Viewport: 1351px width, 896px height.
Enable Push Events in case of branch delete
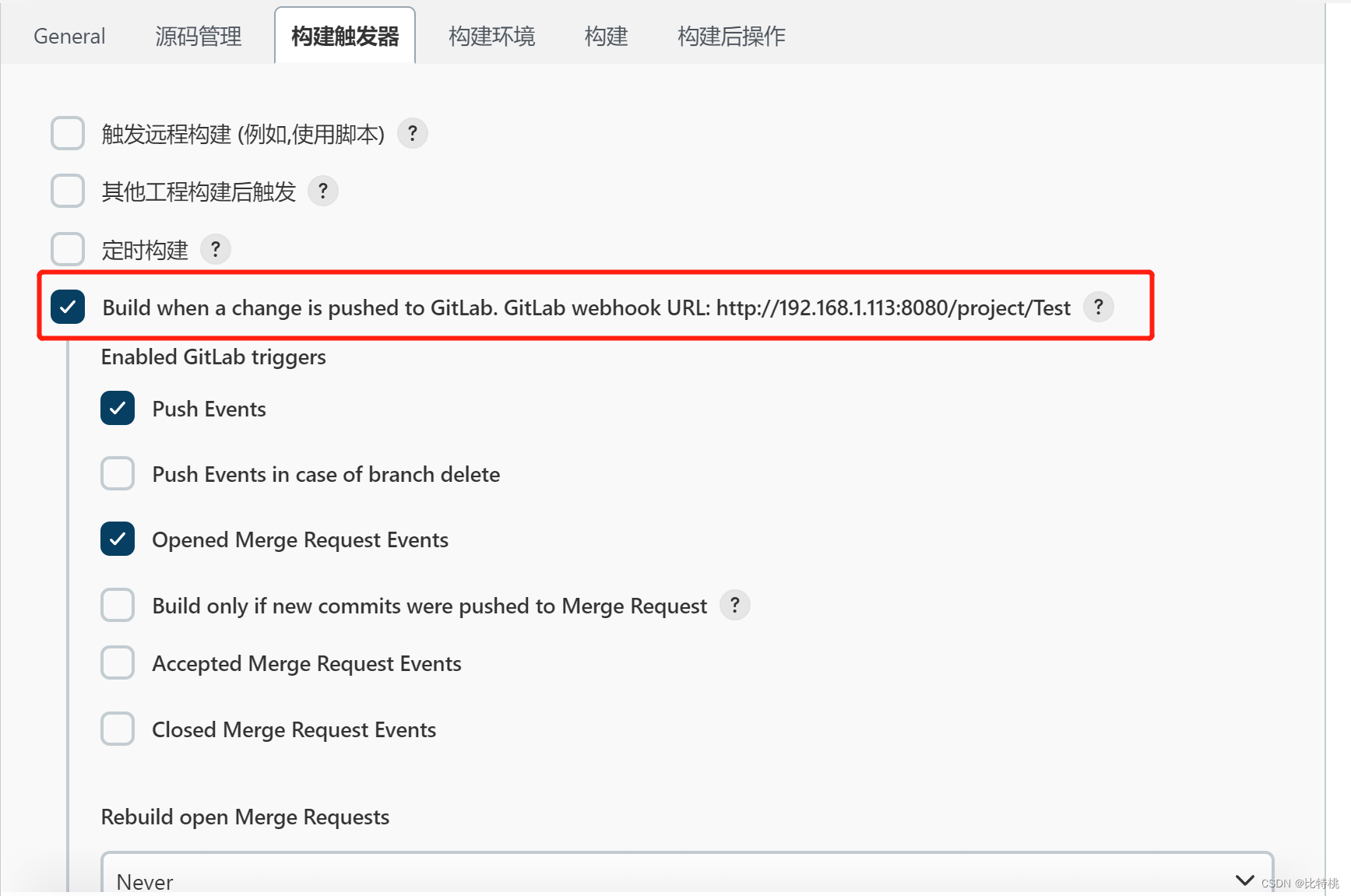(x=118, y=473)
